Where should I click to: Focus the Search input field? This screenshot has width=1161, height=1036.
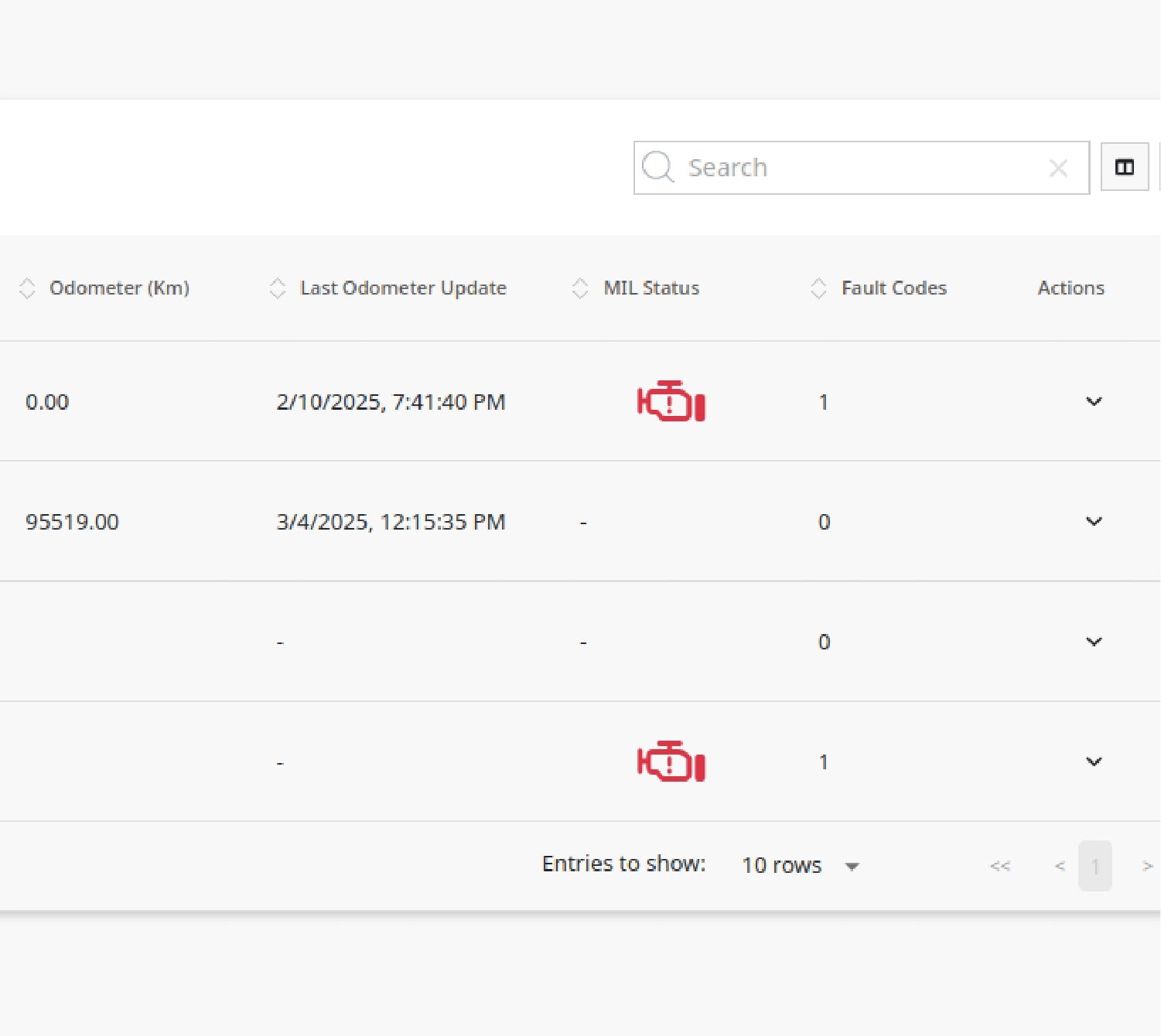coord(862,168)
